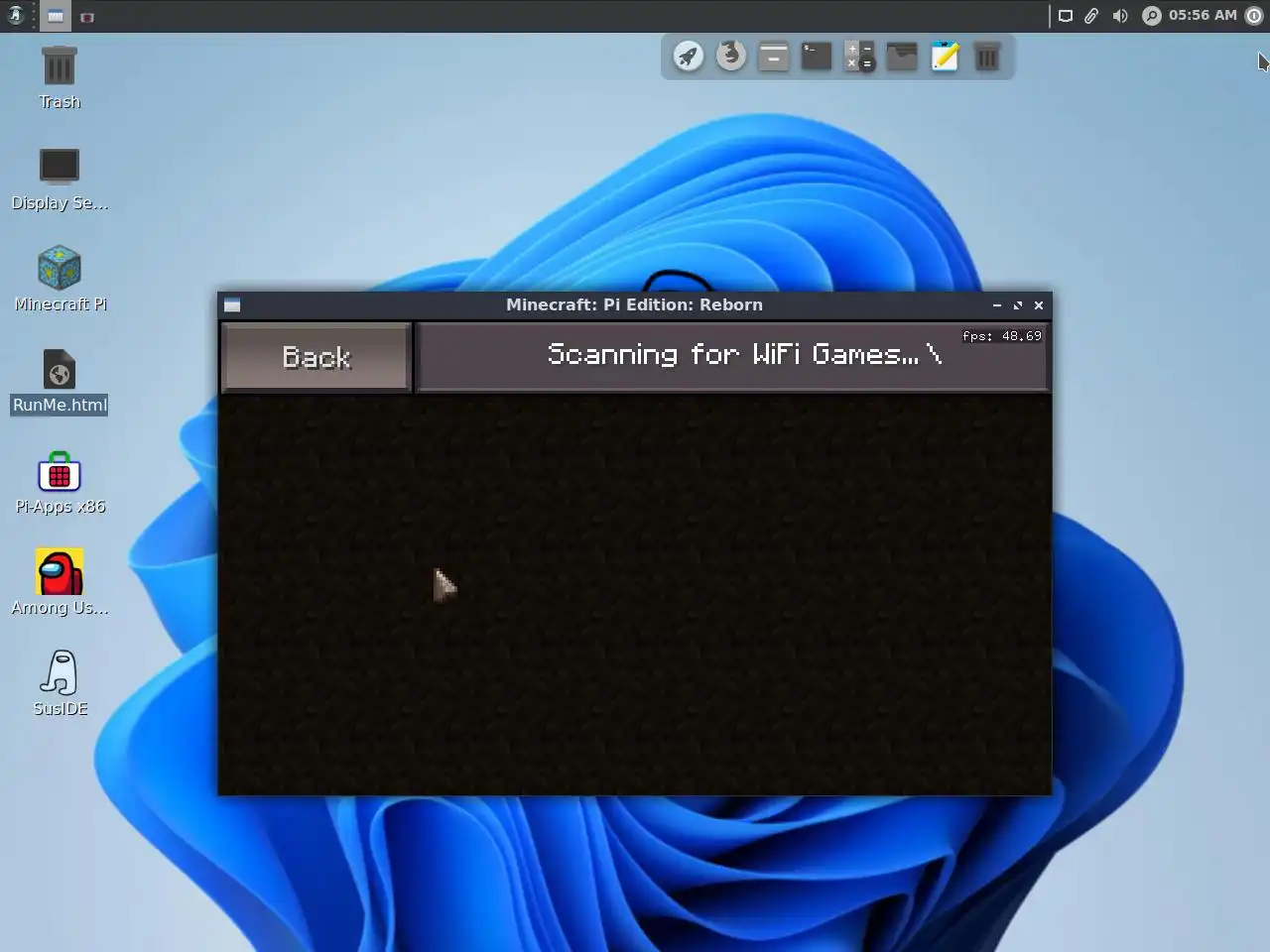Click the 05:56 AM clock

tap(1203, 16)
